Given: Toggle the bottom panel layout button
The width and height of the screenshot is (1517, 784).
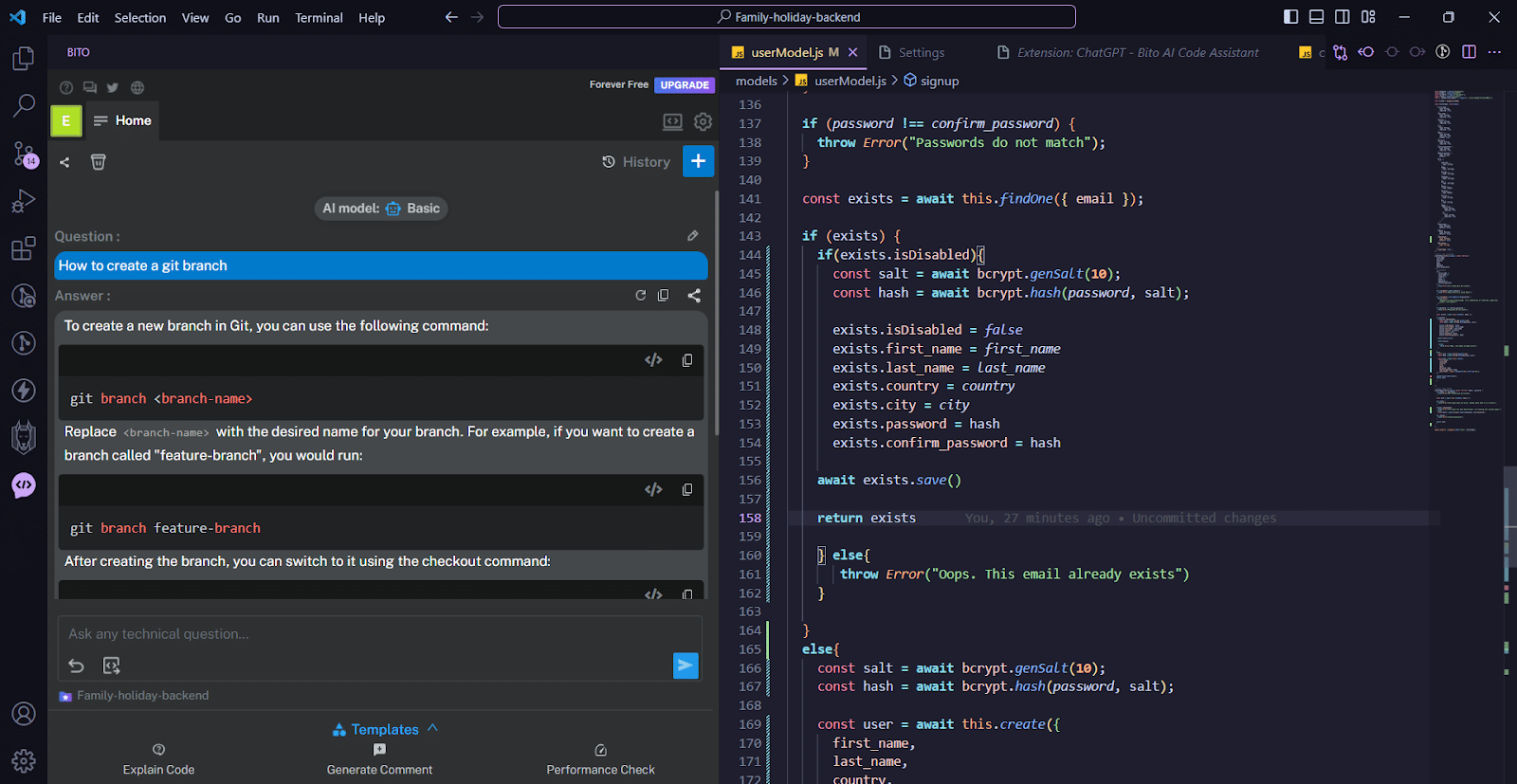Looking at the screenshot, I should click(x=1317, y=17).
